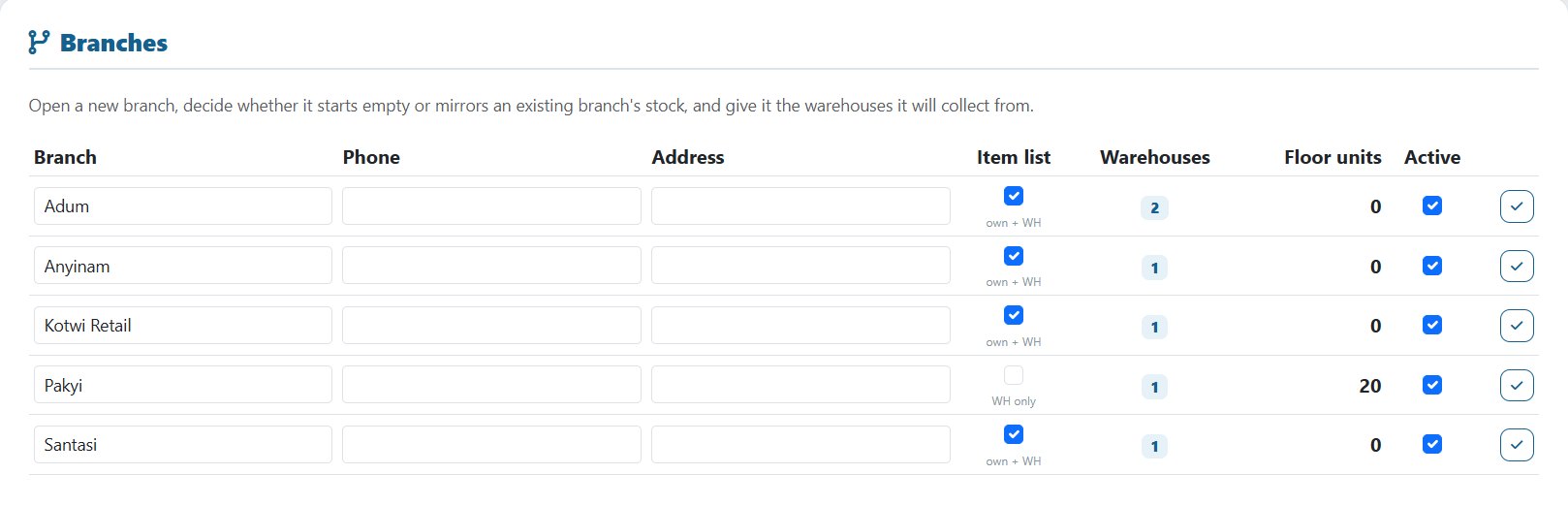Click the Branch column header

[65, 157]
